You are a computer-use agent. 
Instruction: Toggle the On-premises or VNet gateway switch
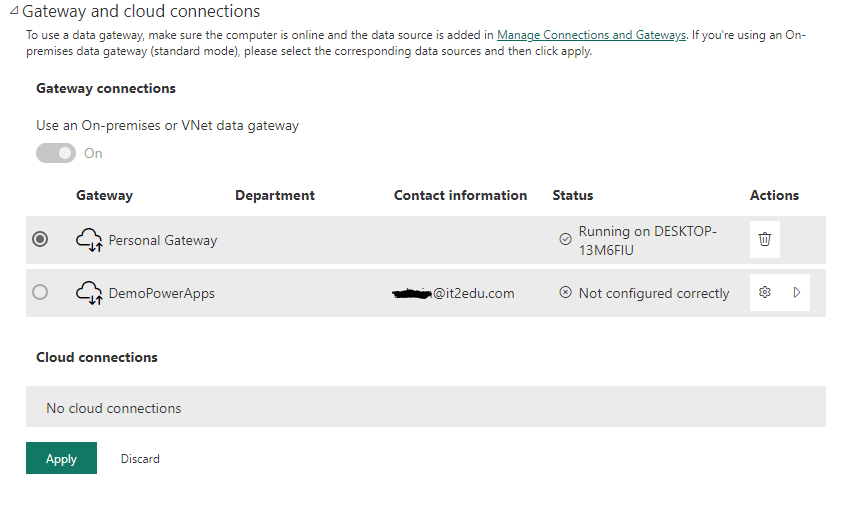point(56,153)
